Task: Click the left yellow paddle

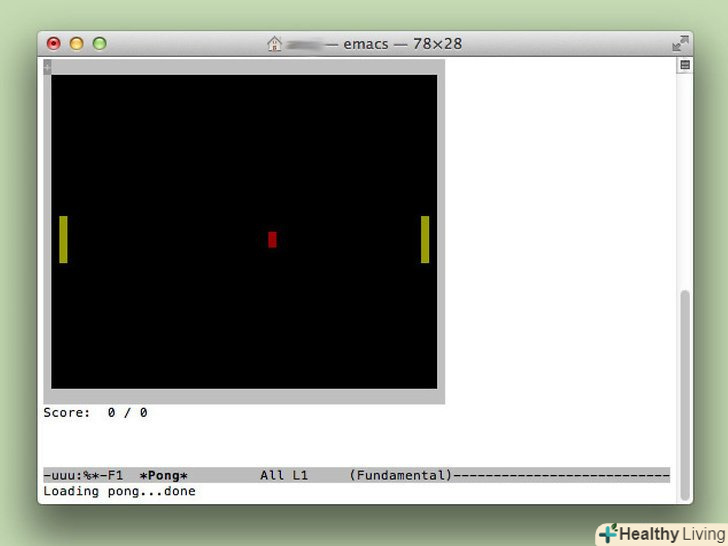Action: 64,240
